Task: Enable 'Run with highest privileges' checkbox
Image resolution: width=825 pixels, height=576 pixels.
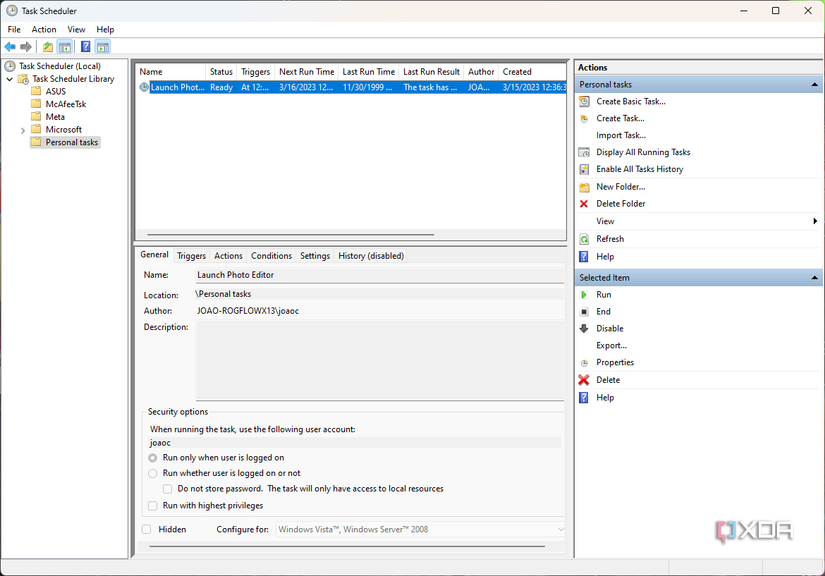Action: coord(153,506)
